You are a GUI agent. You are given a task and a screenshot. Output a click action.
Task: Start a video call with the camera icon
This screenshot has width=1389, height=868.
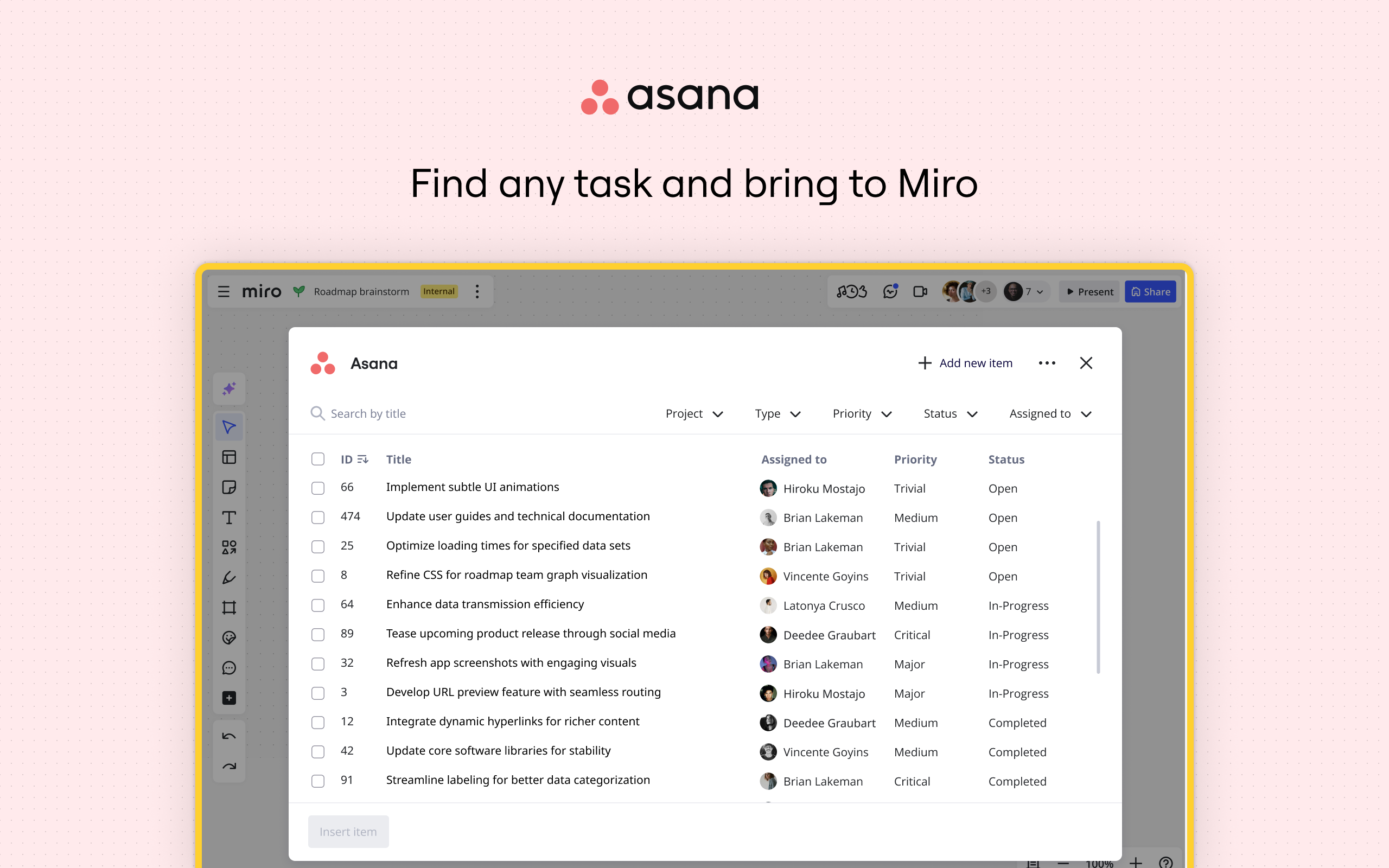(x=919, y=291)
